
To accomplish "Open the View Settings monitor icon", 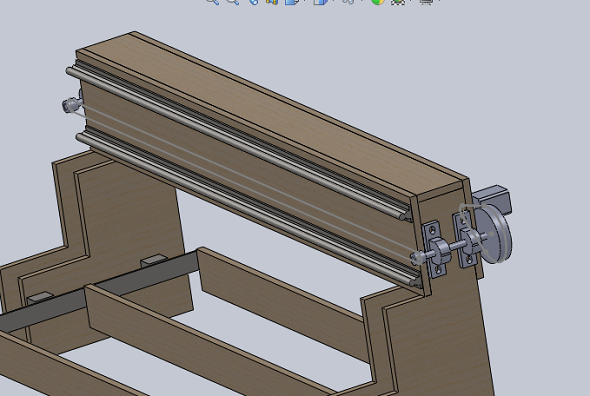I will [426, 1].
